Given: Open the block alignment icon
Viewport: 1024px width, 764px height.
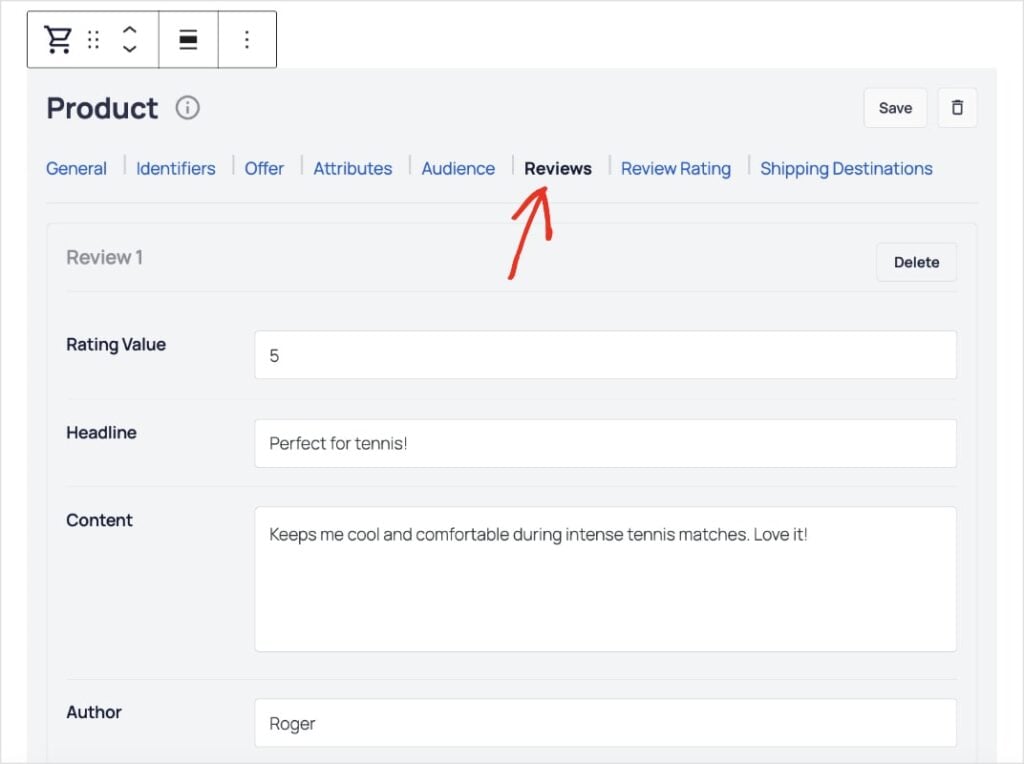Looking at the screenshot, I should coord(188,39).
